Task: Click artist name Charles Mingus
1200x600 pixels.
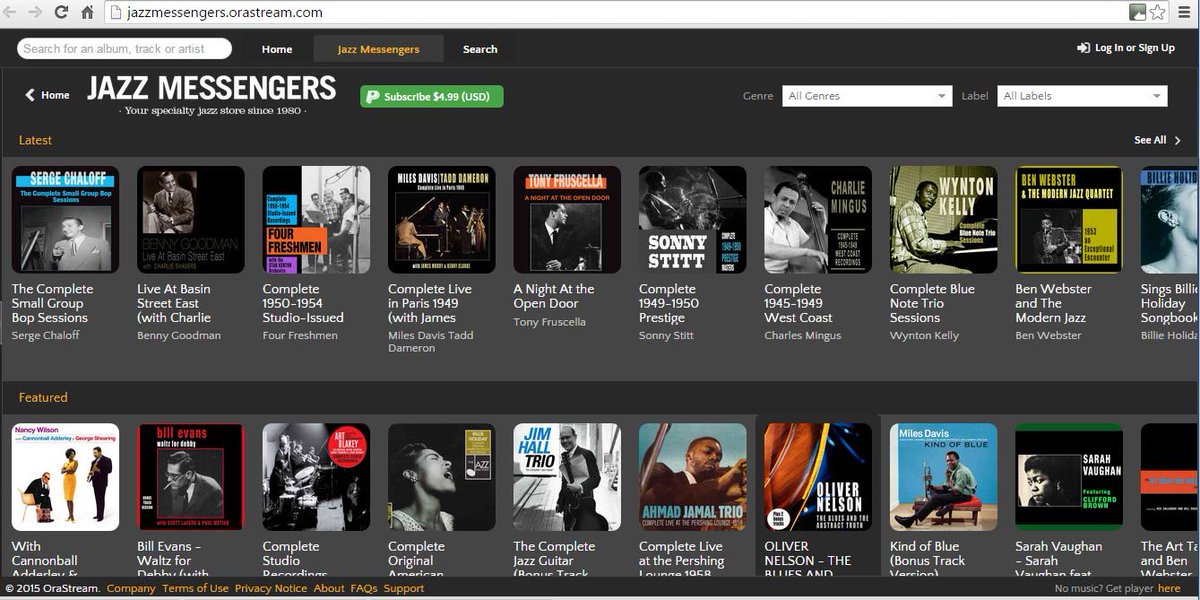Action: pos(803,336)
